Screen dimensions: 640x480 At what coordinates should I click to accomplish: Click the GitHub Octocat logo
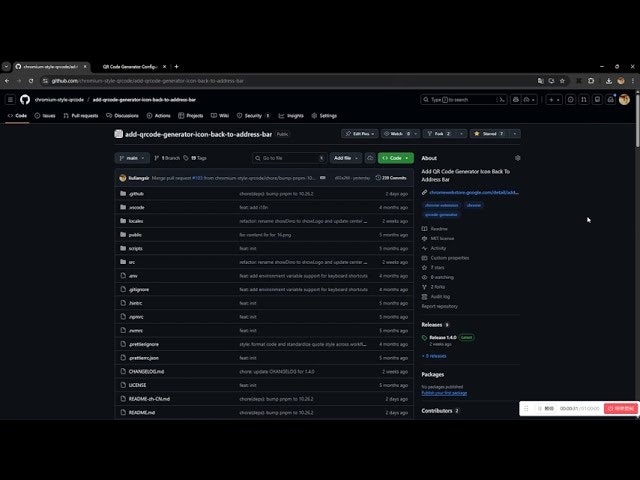pyautogui.click(x=25, y=100)
